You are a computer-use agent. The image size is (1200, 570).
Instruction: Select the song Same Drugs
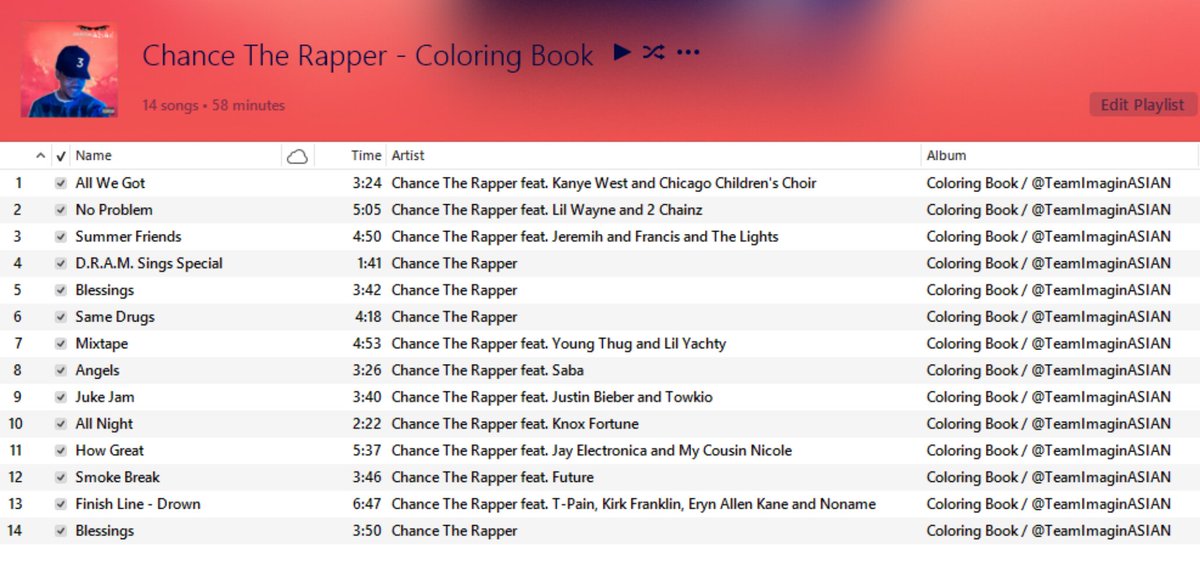(x=115, y=317)
